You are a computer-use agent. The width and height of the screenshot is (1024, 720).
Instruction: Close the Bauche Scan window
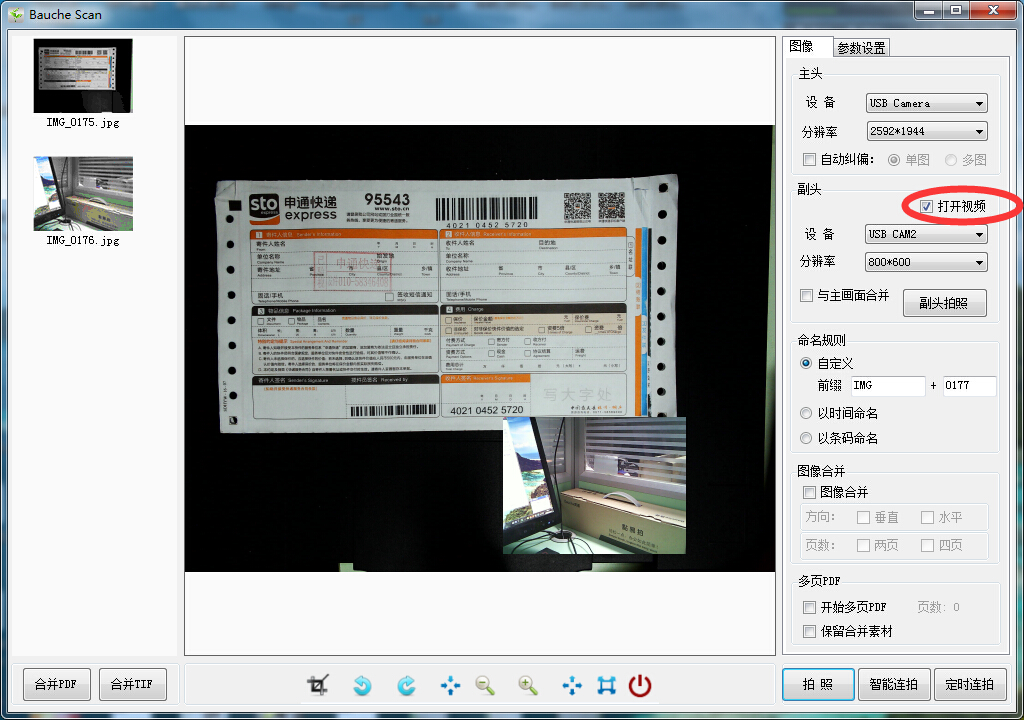click(x=993, y=10)
